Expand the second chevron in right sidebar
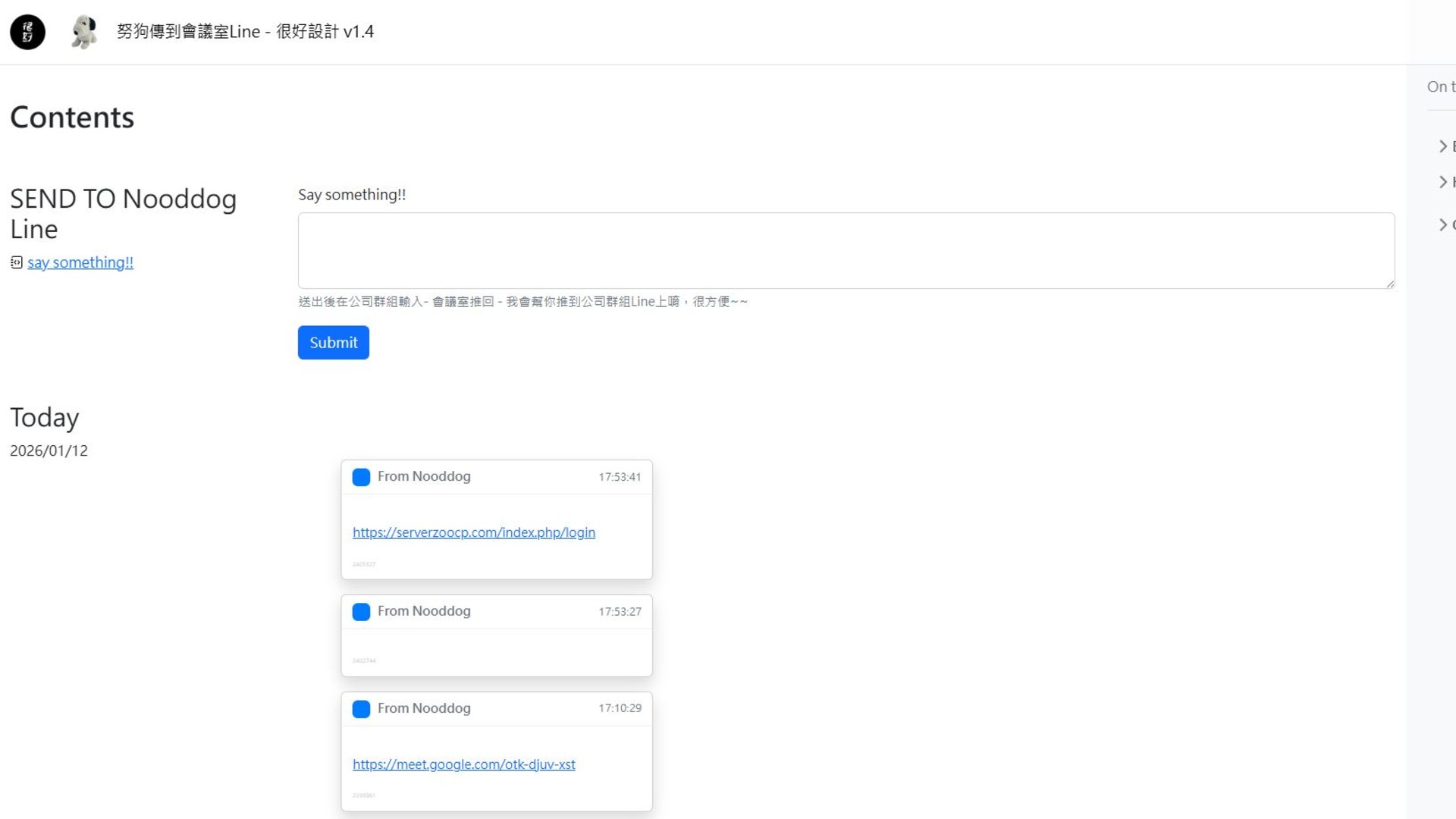Viewport: 1456px width, 819px height. pyautogui.click(x=1443, y=182)
